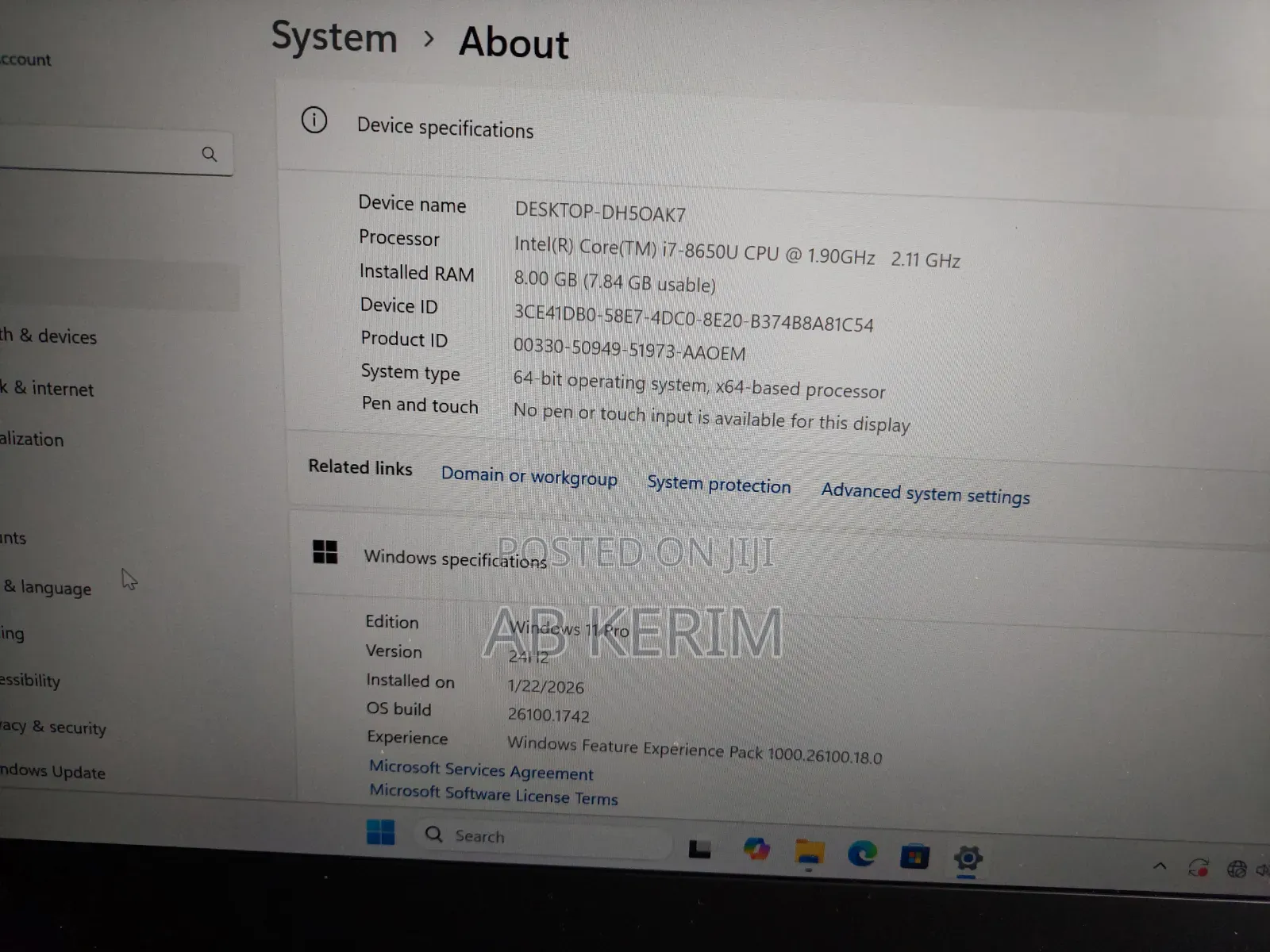Image resolution: width=1270 pixels, height=952 pixels.
Task: Launch Microsoft Edge from the taskbar
Action: click(862, 854)
